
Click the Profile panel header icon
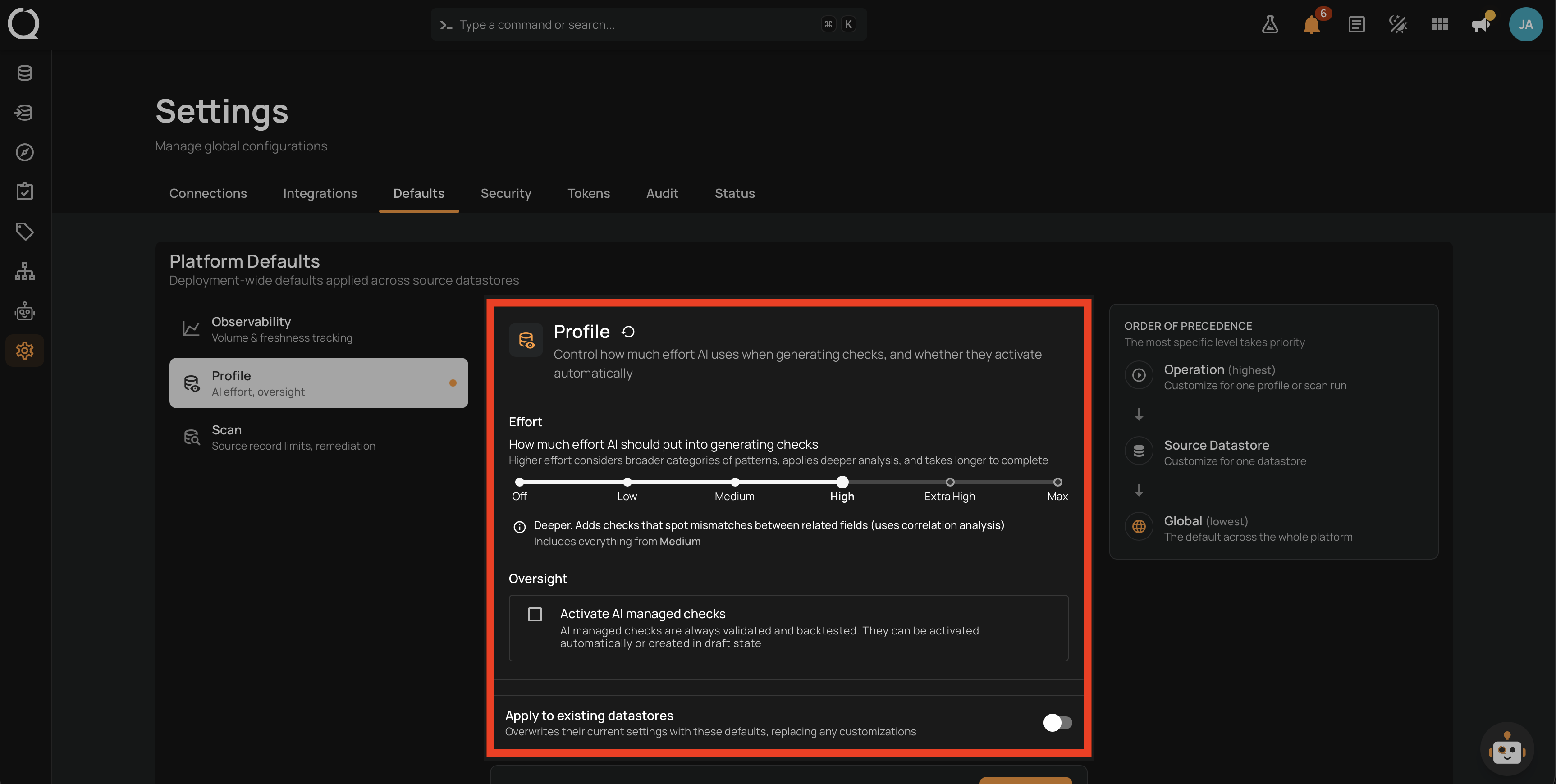click(526, 340)
